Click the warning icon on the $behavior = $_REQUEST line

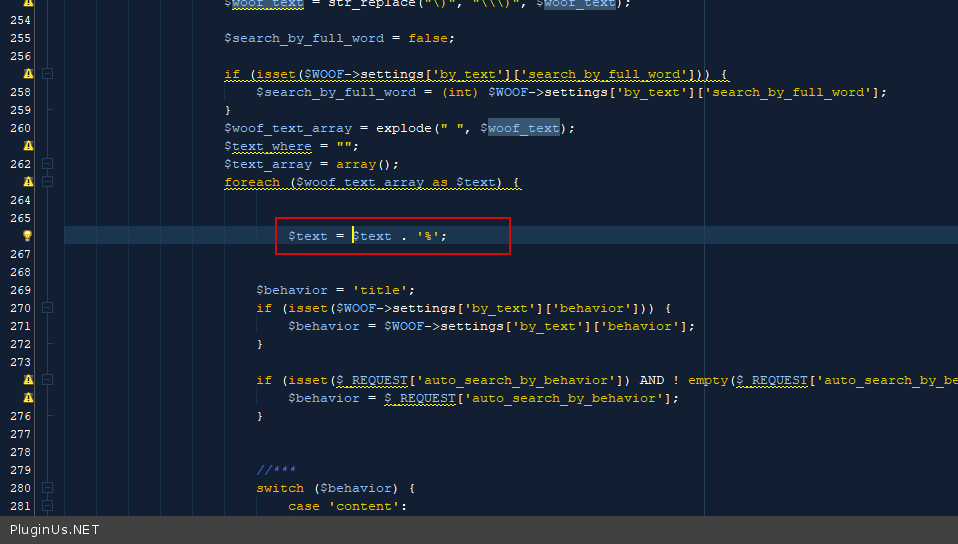click(x=28, y=398)
